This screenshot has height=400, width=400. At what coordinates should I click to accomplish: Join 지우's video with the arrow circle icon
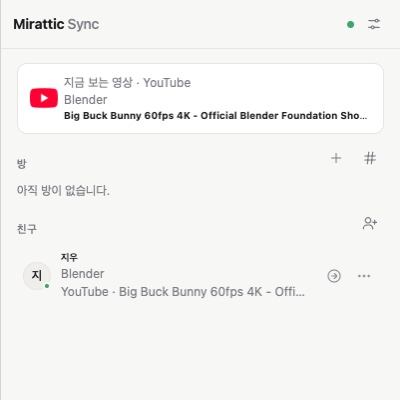coord(334,276)
